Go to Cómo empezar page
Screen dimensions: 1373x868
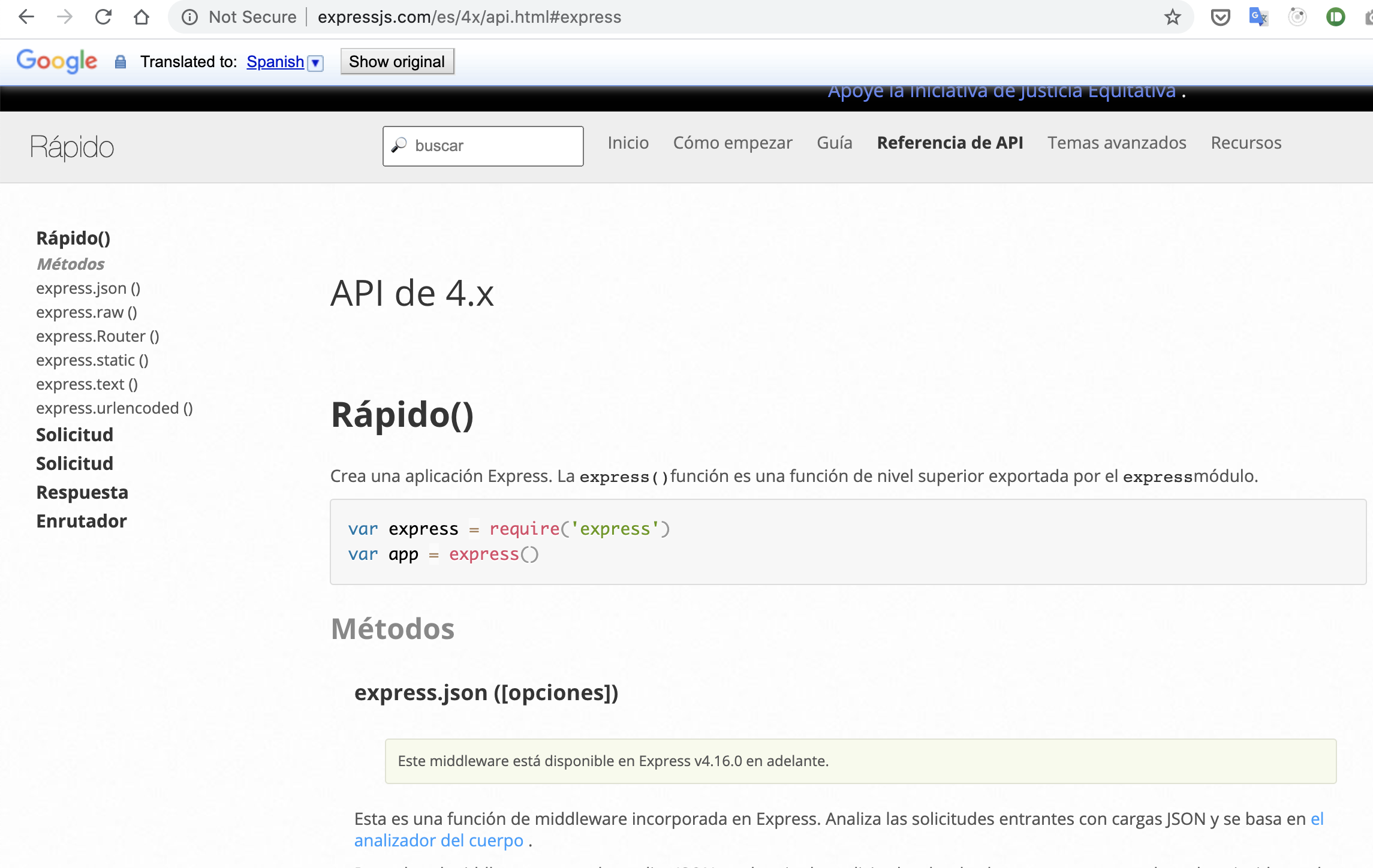pyautogui.click(x=732, y=143)
